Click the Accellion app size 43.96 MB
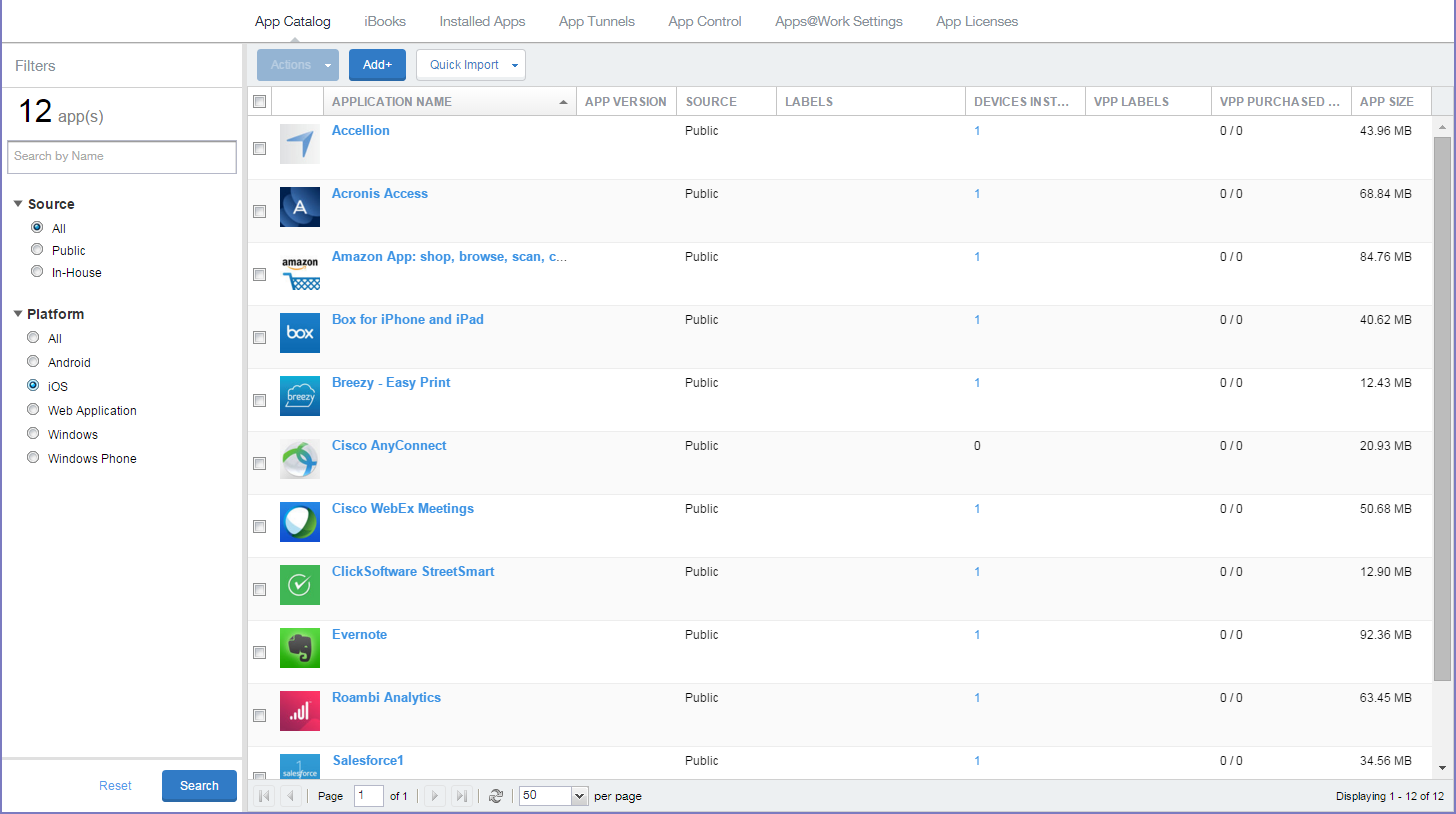This screenshot has height=814, width=1456. pos(1386,131)
